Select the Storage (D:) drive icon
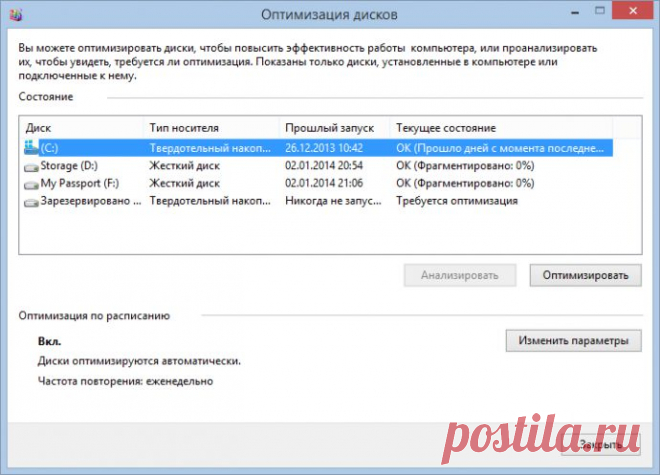 tap(31, 167)
